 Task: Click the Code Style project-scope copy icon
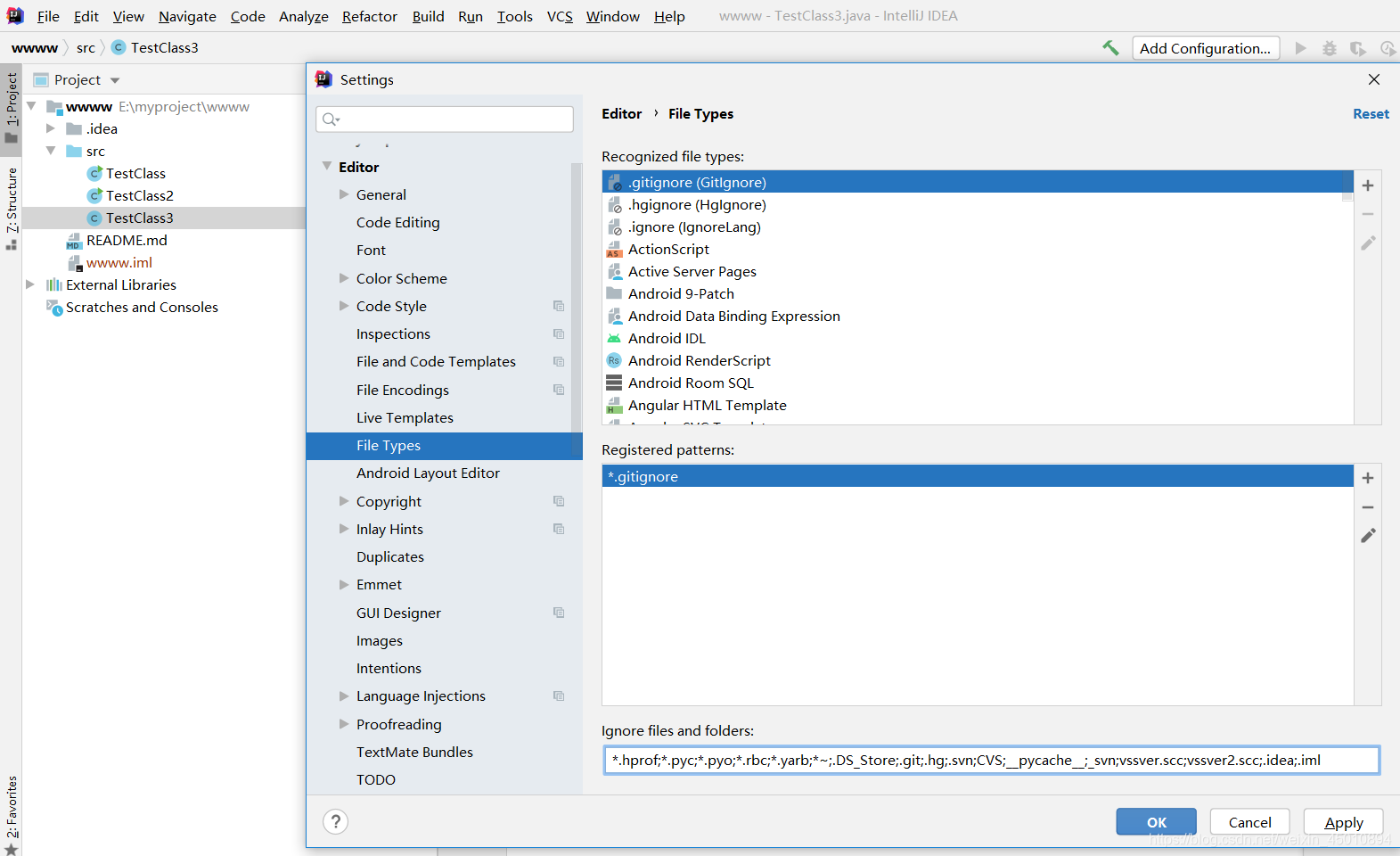tap(559, 306)
